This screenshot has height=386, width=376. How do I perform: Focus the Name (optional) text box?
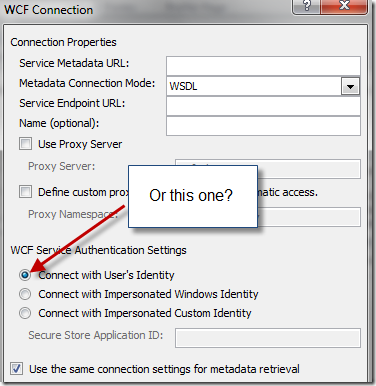[x=263, y=126]
